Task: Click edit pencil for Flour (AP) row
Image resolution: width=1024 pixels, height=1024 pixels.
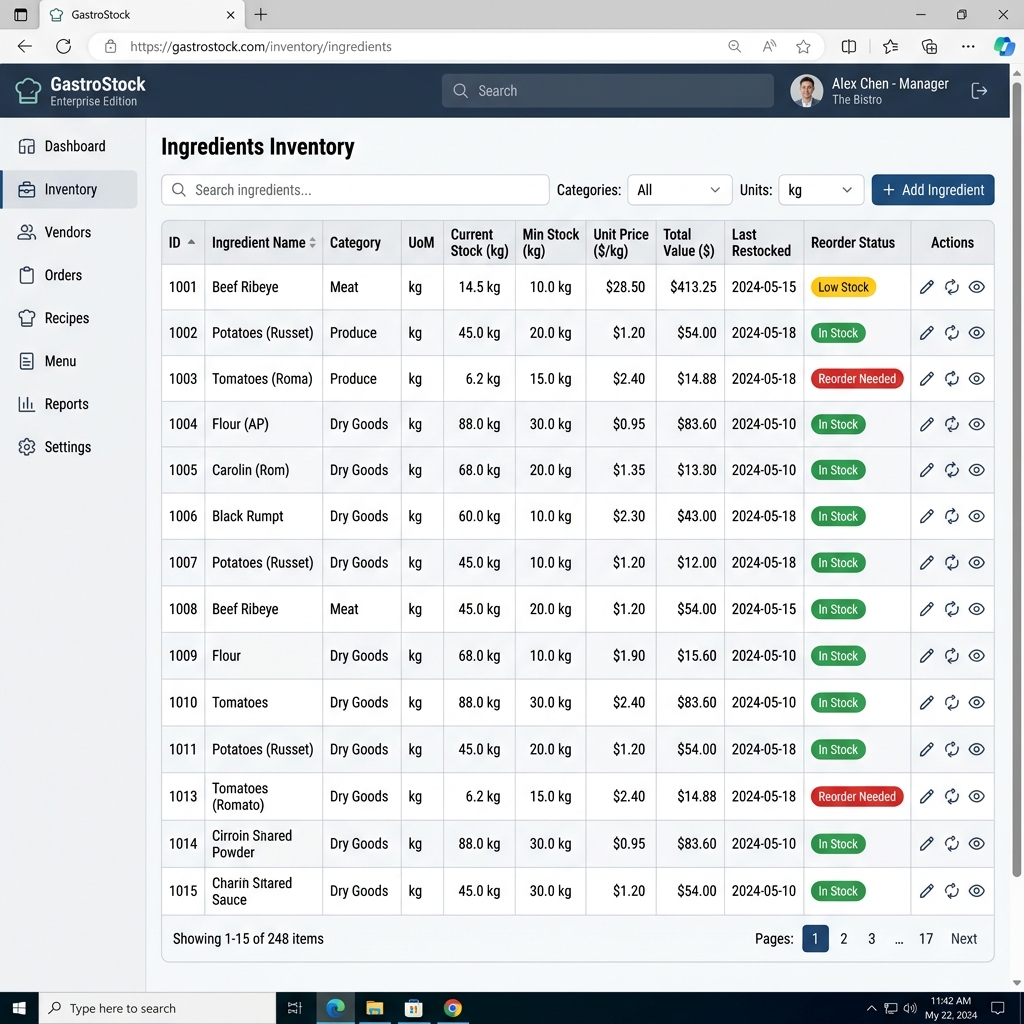Action: click(926, 424)
